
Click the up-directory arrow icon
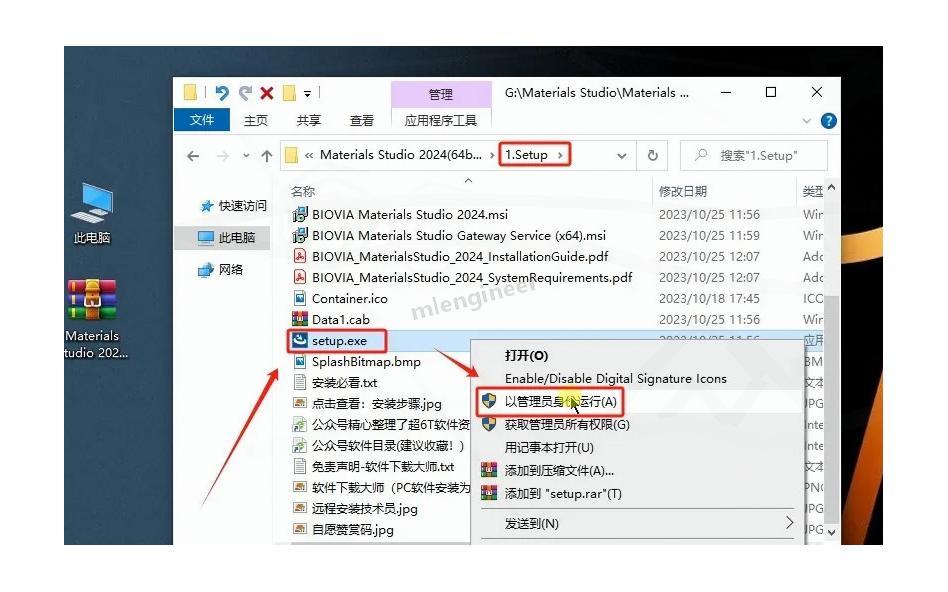pos(267,155)
